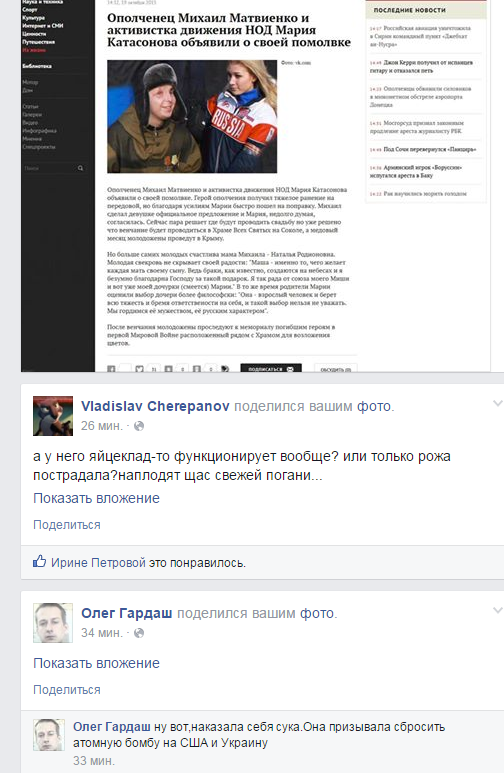
Task: Show attachment in Vladislav Cherepanov's post
Action: (96, 498)
